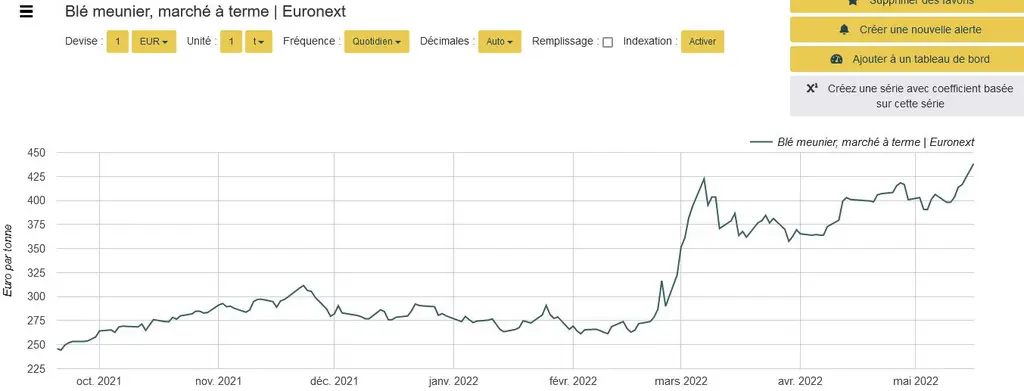Toggle the legend entry line swatch
The width and height of the screenshot is (1024, 391).
[761, 142]
